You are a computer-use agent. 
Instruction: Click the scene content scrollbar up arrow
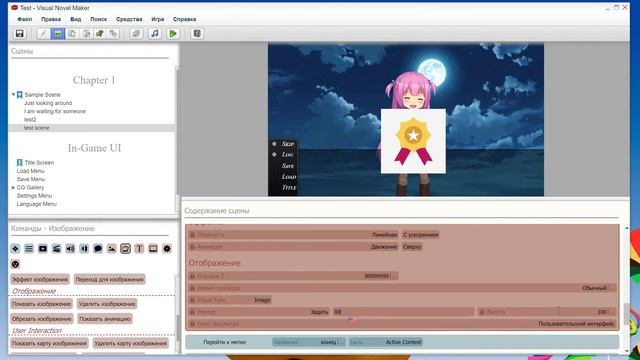click(x=627, y=228)
